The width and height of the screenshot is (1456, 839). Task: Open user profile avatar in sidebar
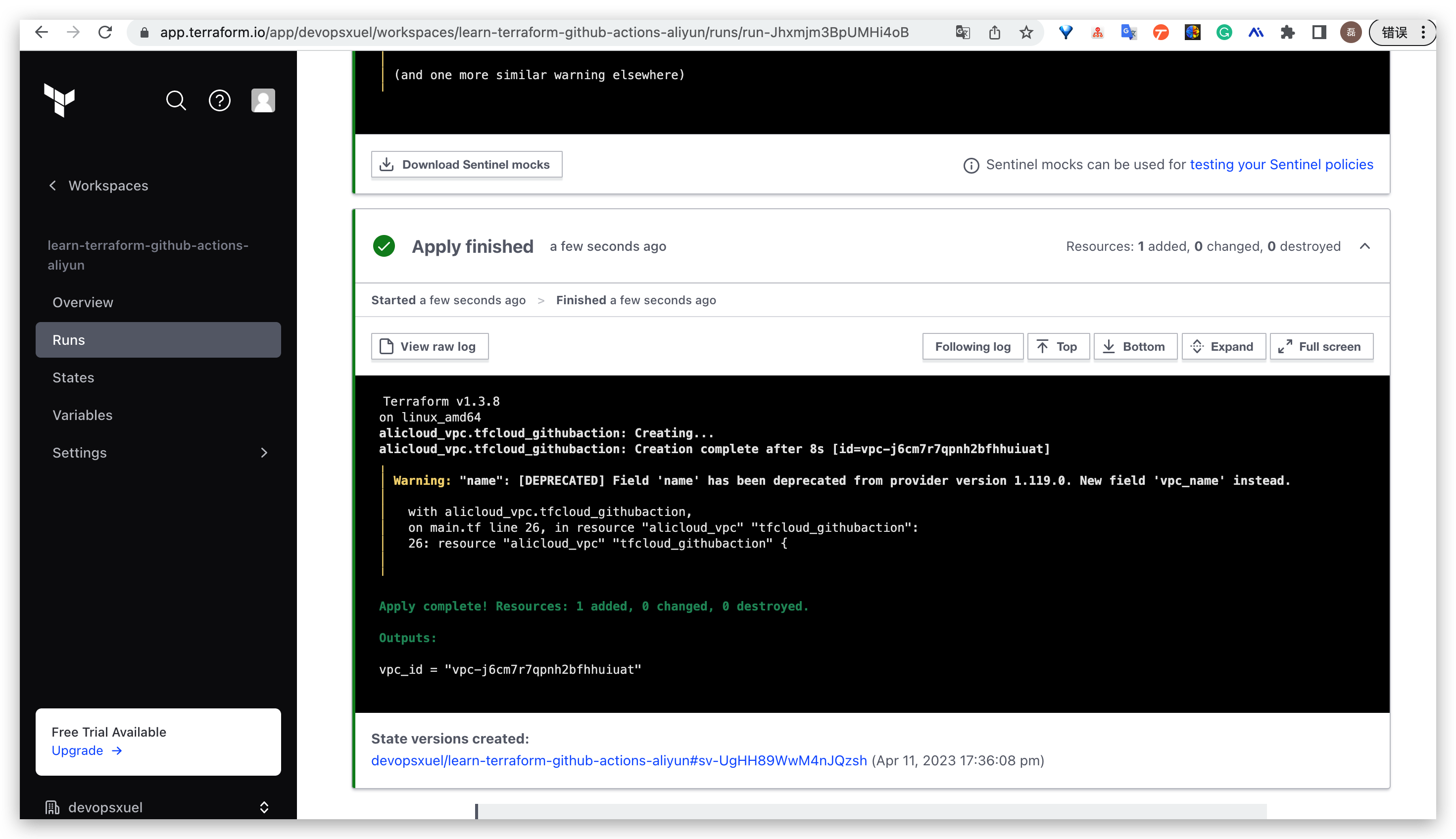coord(263,101)
